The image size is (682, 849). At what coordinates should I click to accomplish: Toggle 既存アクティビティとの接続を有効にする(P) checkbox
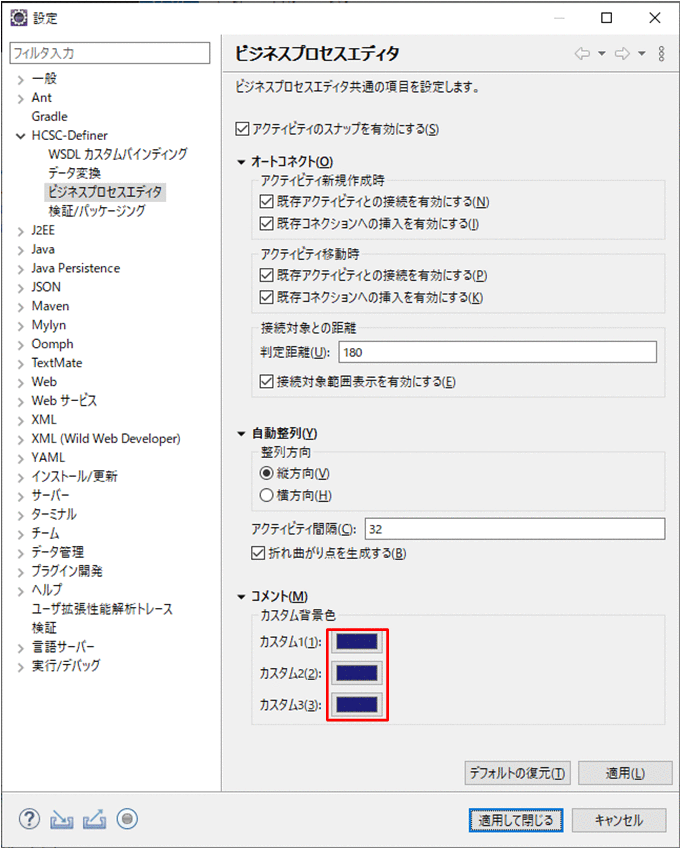pos(266,276)
